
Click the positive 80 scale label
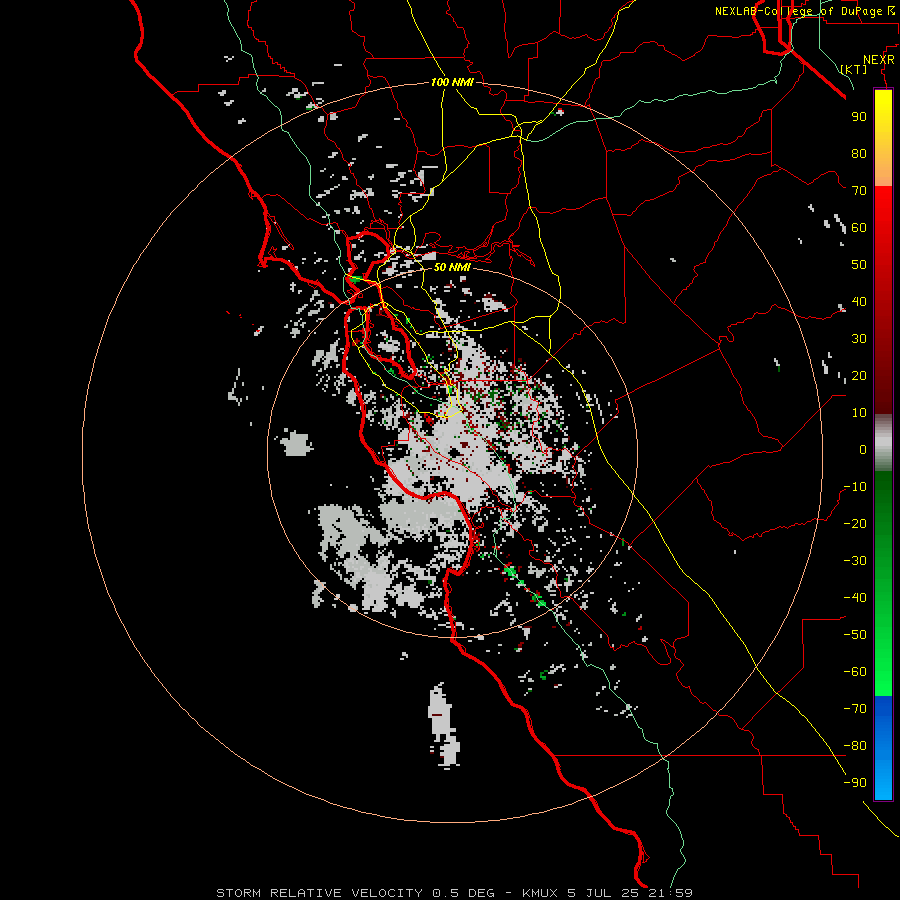859,154
